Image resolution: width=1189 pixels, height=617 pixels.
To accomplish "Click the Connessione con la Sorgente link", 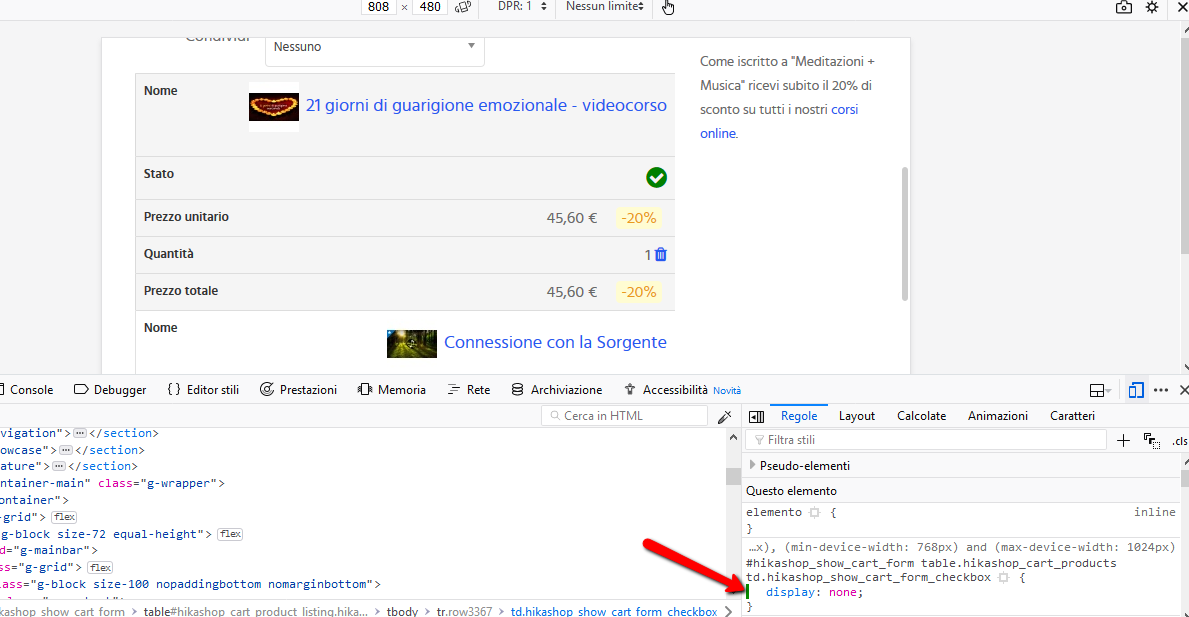I will click(555, 343).
